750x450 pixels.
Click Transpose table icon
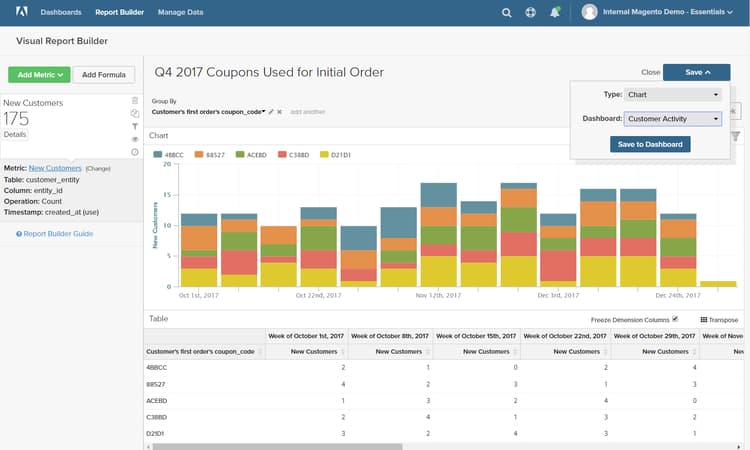(719, 319)
